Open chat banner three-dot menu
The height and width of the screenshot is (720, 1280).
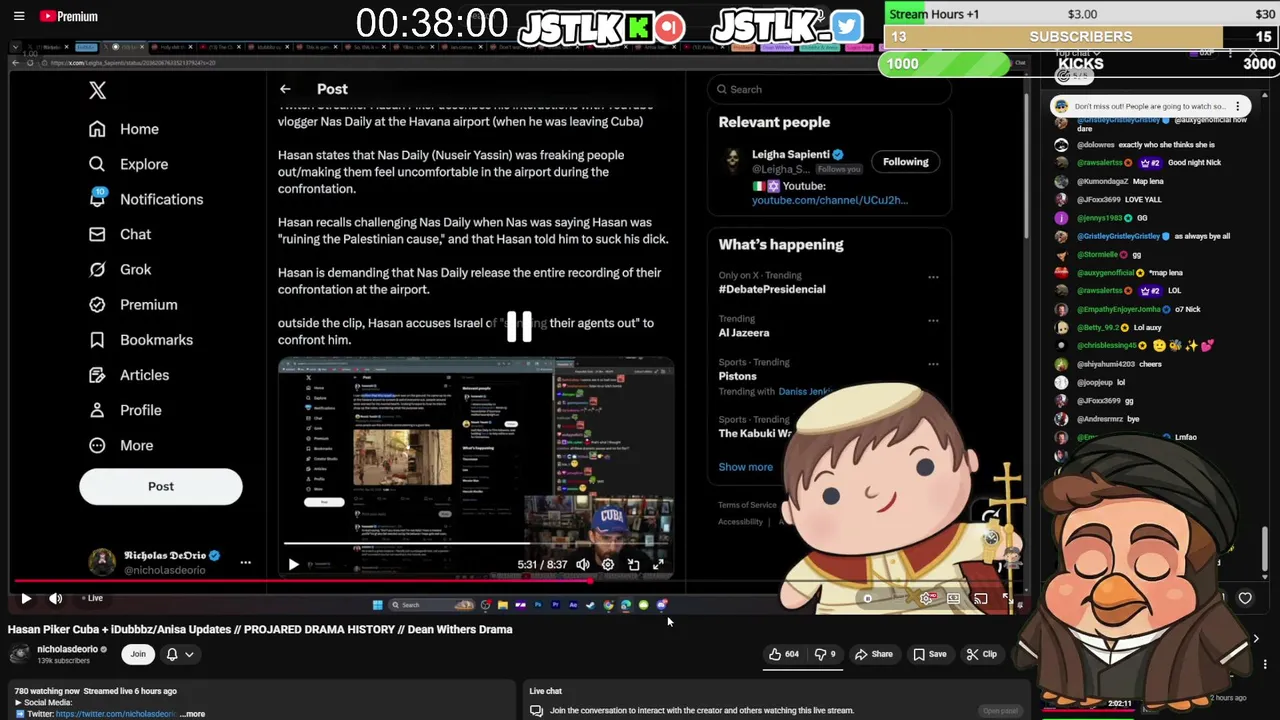(1237, 106)
